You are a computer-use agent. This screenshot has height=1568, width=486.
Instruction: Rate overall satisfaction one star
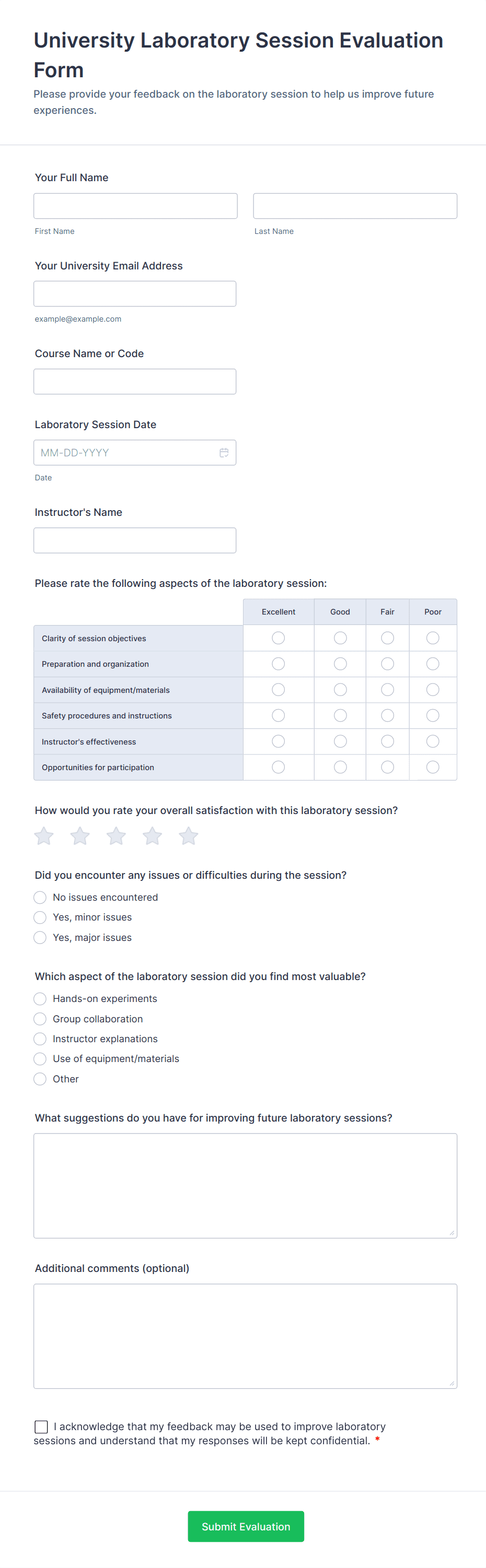44,836
